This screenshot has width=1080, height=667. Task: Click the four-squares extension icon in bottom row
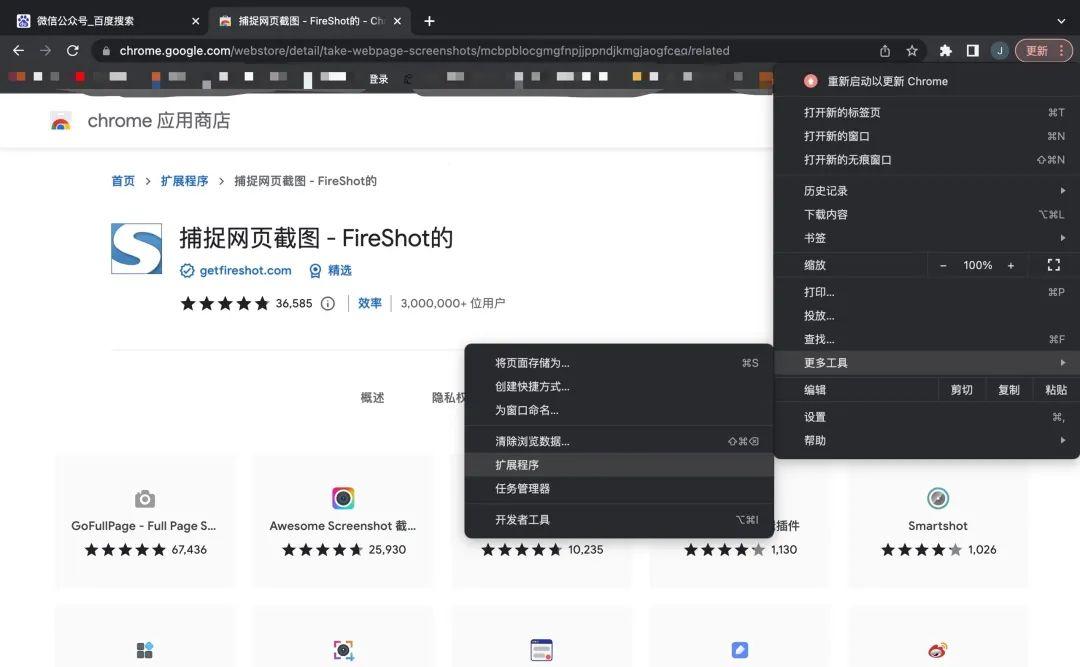point(145,650)
